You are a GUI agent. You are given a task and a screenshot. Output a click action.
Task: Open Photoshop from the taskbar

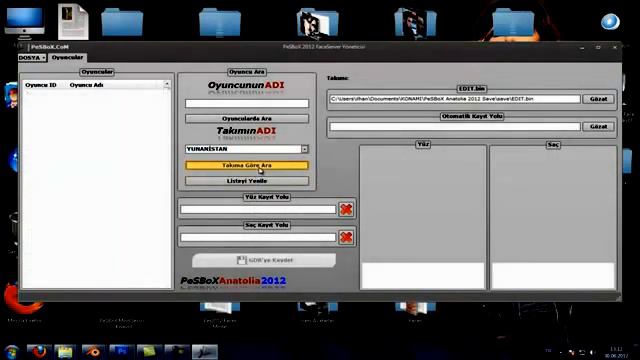tap(121, 351)
